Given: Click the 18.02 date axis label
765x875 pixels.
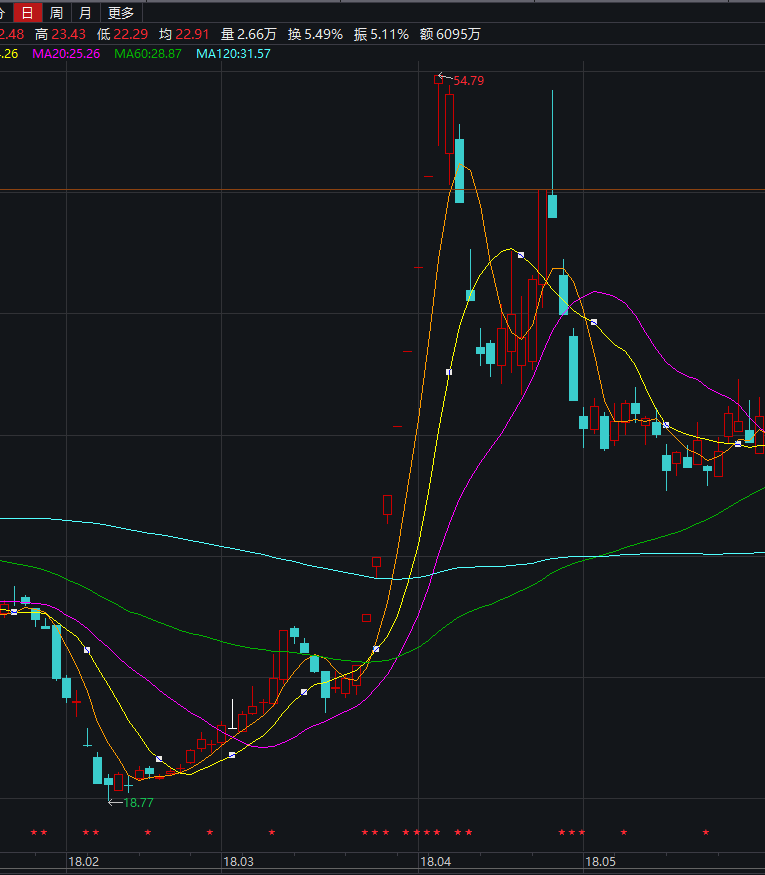Looking at the screenshot, I should 83,862.
